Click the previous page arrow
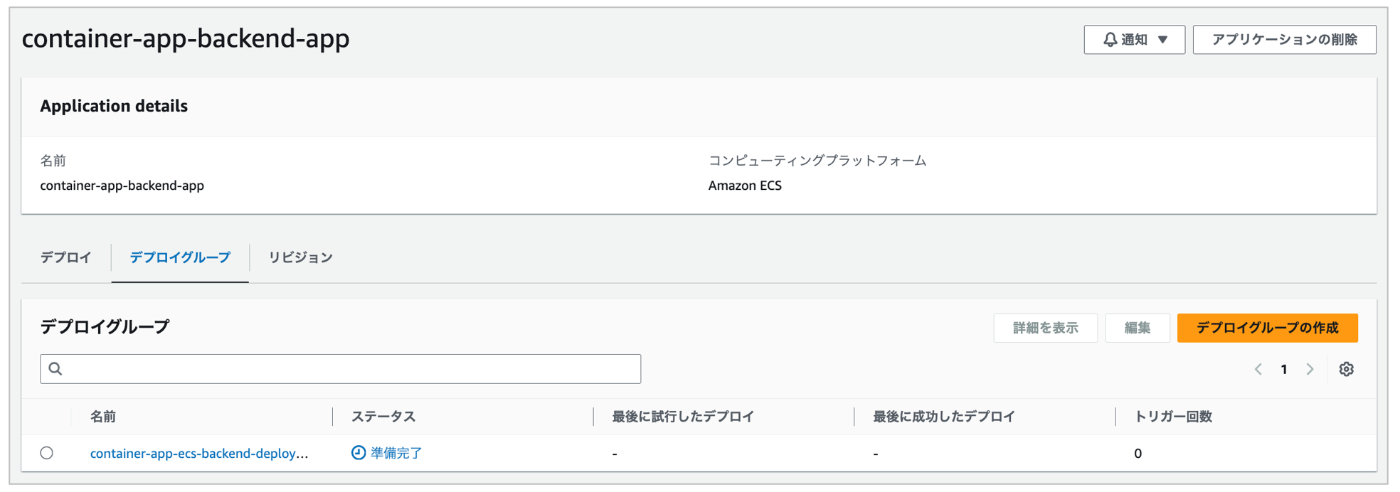 click(x=1258, y=369)
